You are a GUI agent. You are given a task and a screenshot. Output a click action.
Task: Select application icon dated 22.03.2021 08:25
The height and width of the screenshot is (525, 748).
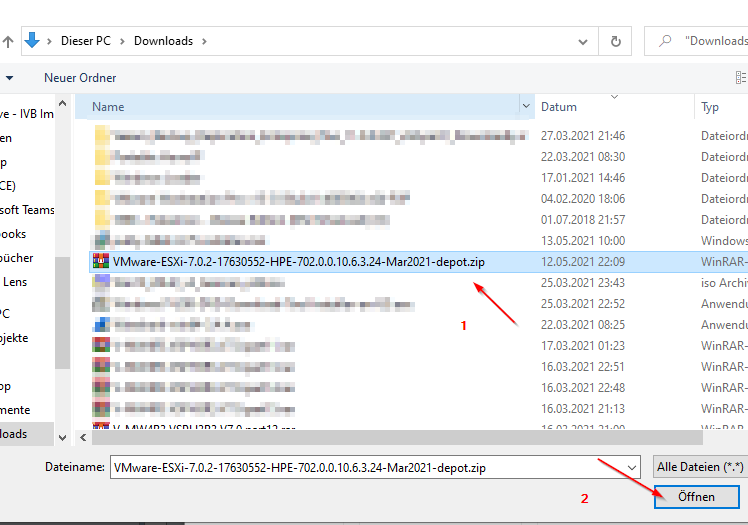tap(101, 324)
